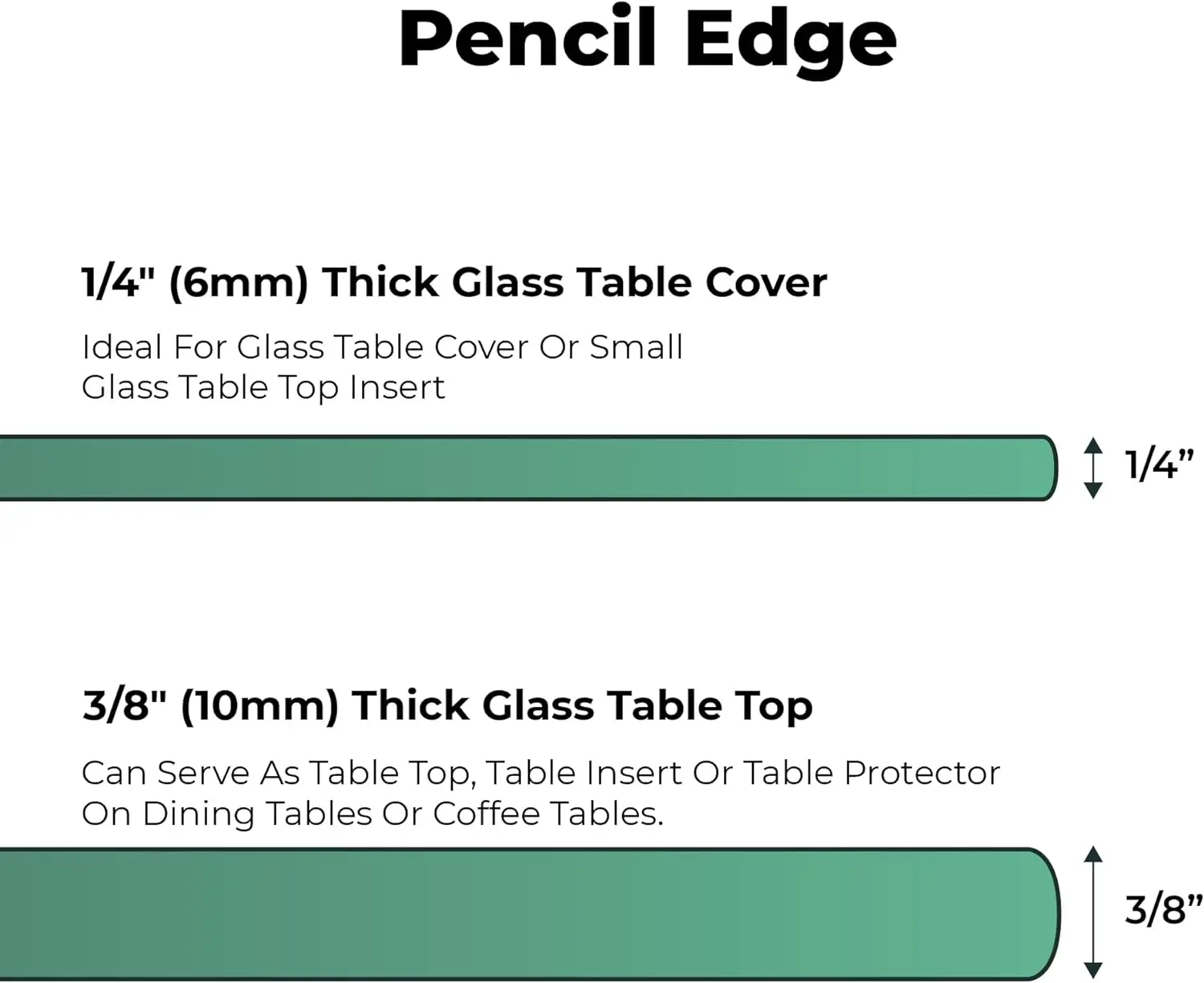This screenshot has width=1204, height=983.
Task: Click the 3/8" (10mm) Thick Glass Table Top heading
Action: [447, 706]
